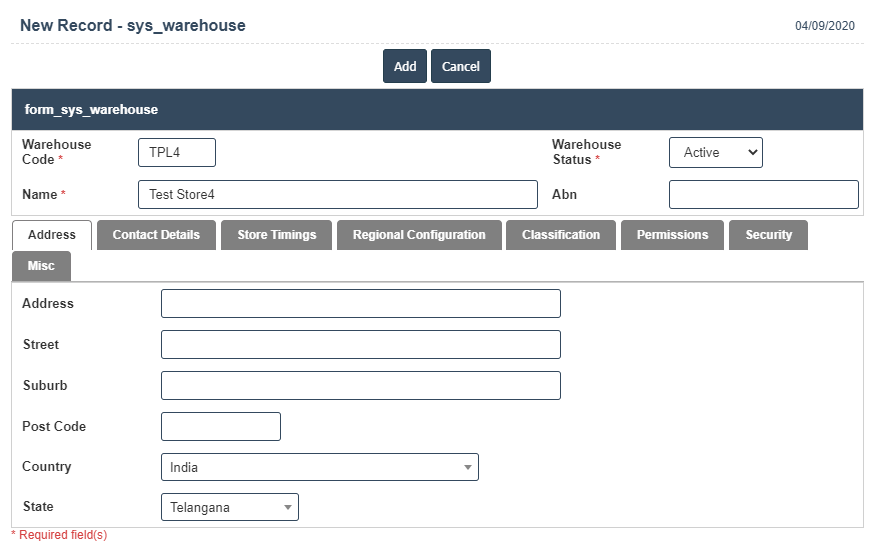The image size is (880, 550).
Task: Select the Address tab
Action: click(52, 235)
